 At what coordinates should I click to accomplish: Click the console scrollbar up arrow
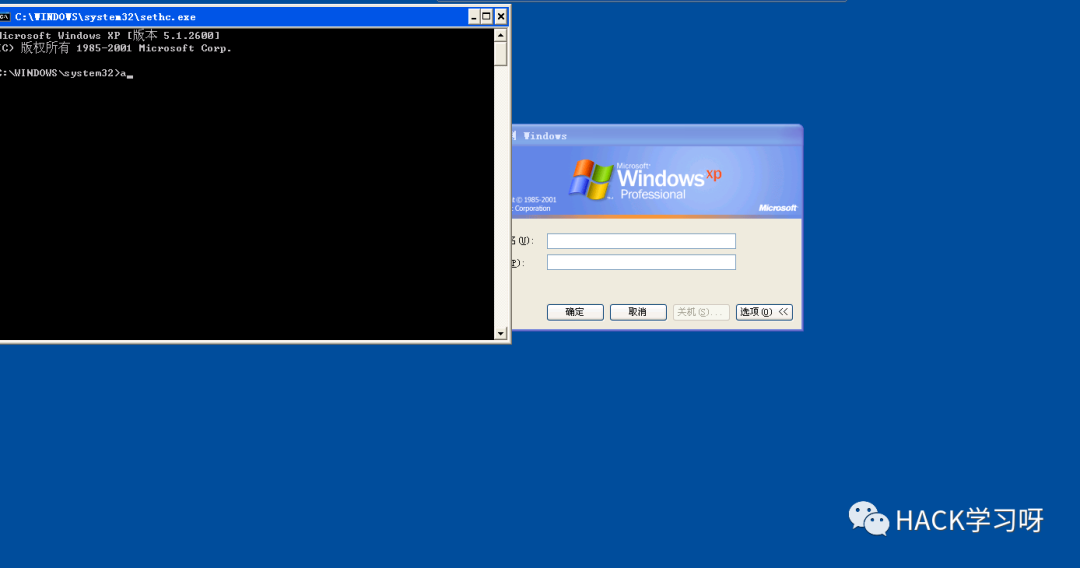tap(501, 34)
